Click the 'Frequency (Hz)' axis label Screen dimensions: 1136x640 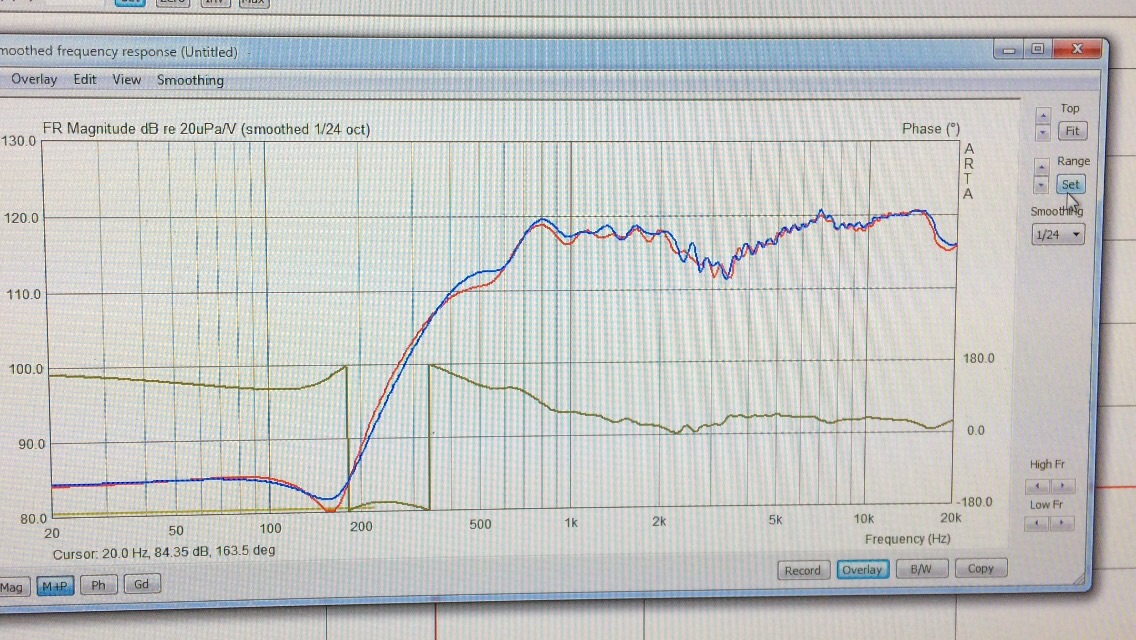click(x=907, y=539)
